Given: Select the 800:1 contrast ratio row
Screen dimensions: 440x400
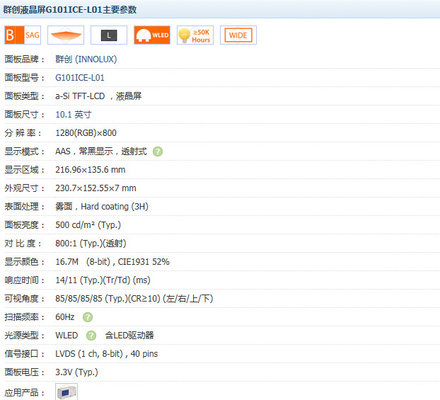Looking at the screenshot, I should tap(220, 243).
